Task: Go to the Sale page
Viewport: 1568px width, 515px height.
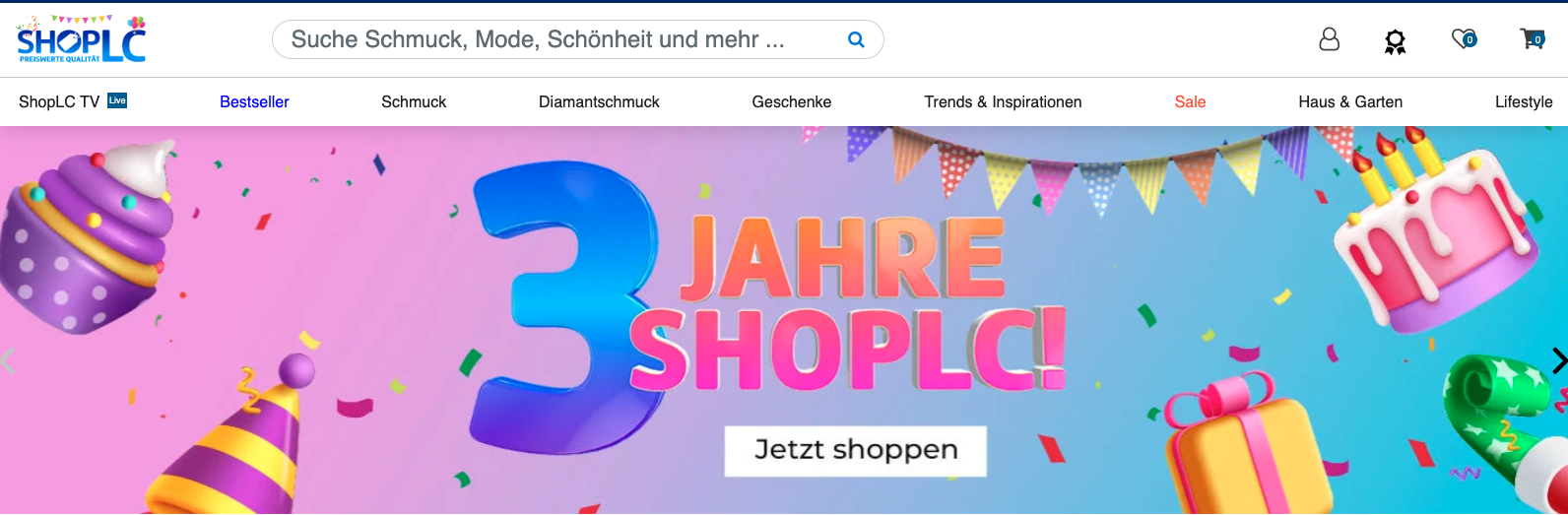Action: [1190, 101]
